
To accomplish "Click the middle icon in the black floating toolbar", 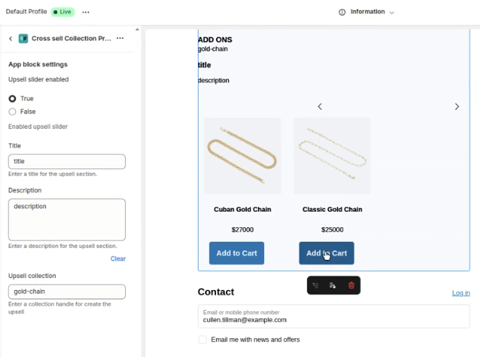I will pos(332,285).
